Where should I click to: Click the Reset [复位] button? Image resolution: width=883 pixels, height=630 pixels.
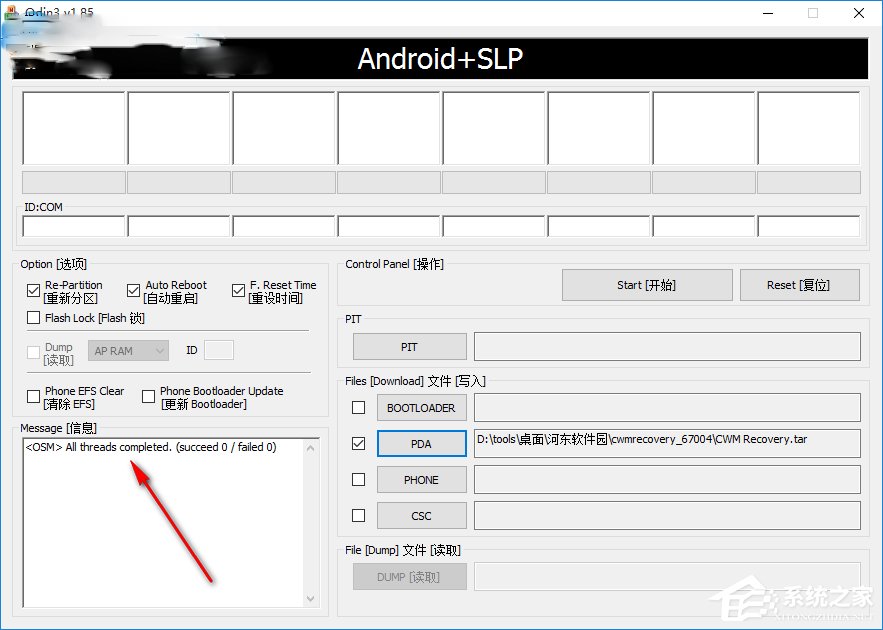(x=799, y=284)
